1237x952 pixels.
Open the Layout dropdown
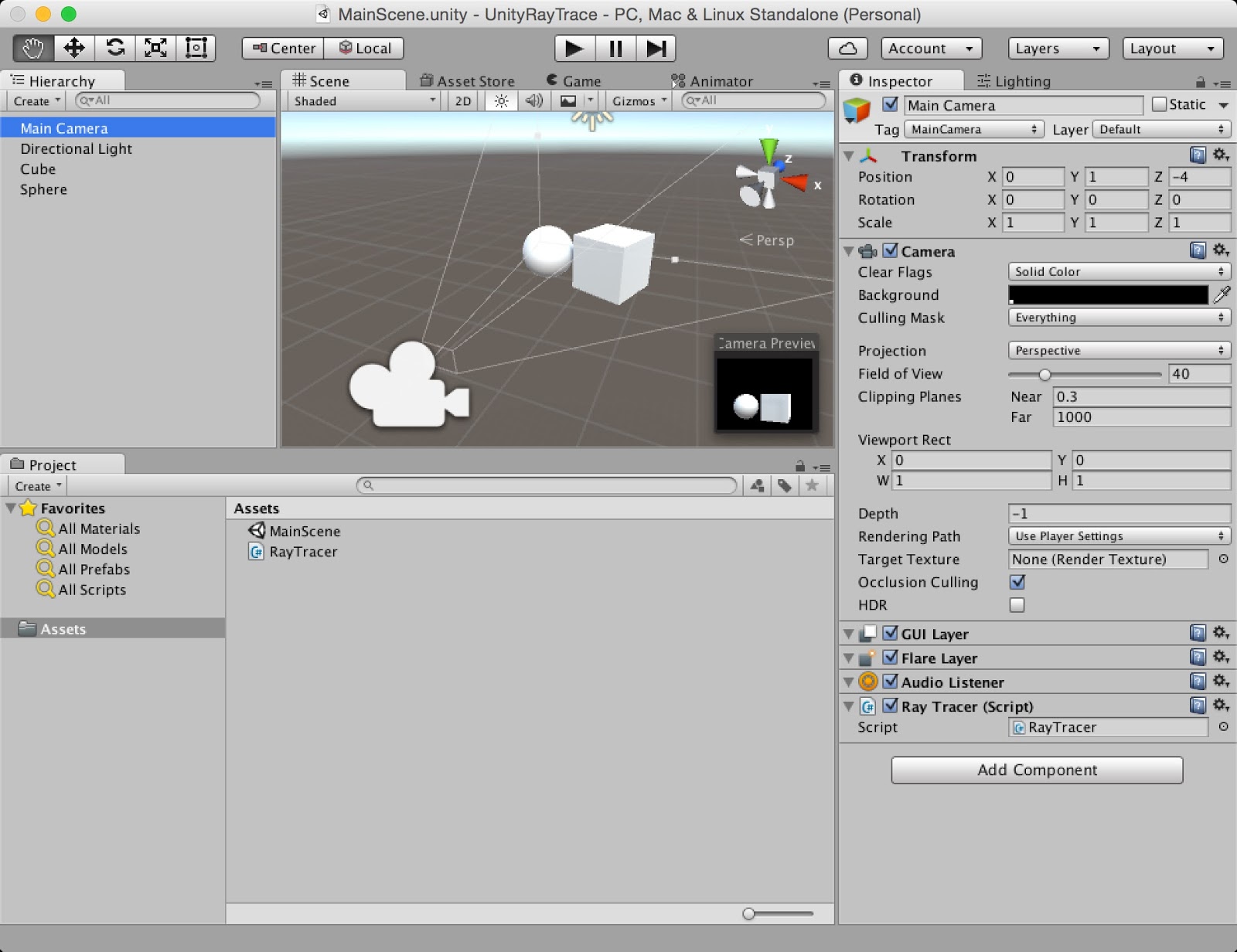coord(1173,48)
